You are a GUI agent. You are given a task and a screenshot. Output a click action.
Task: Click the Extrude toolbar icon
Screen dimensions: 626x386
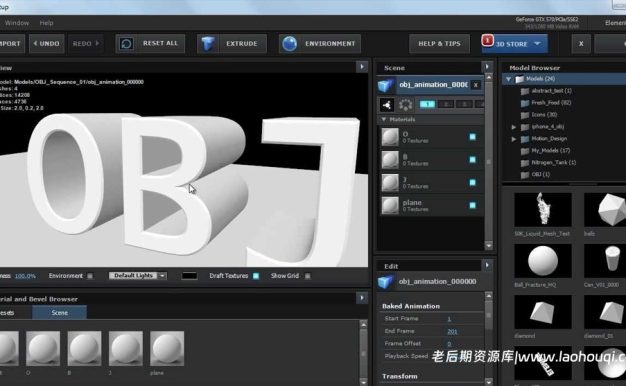pyautogui.click(x=208, y=44)
